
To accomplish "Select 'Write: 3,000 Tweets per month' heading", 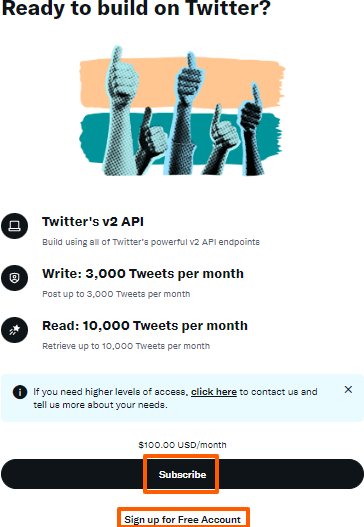I will point(143,274).
